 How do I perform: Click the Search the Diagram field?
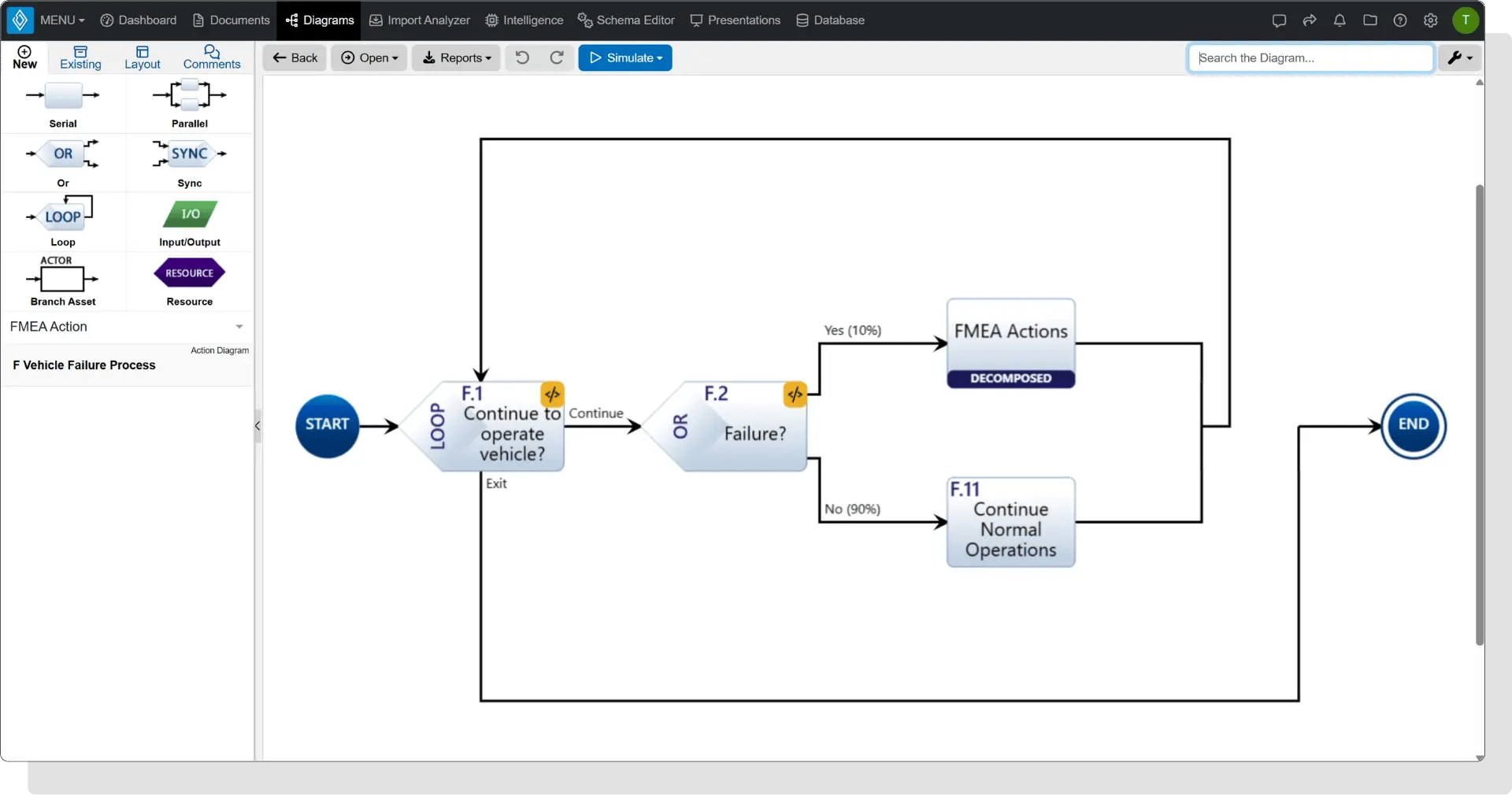point(1310,57)
